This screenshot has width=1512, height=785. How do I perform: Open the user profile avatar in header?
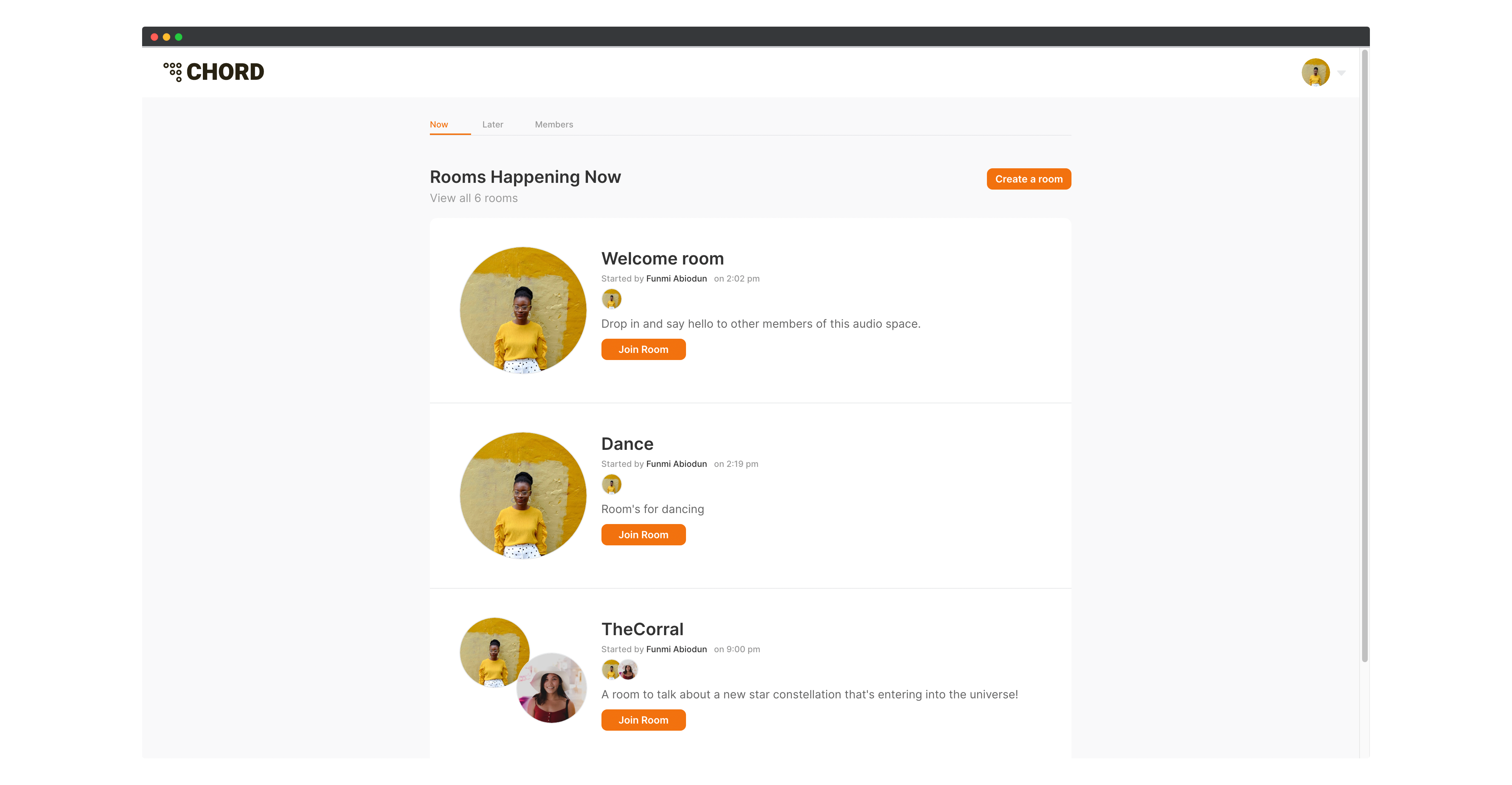(x=1316, y=72)
